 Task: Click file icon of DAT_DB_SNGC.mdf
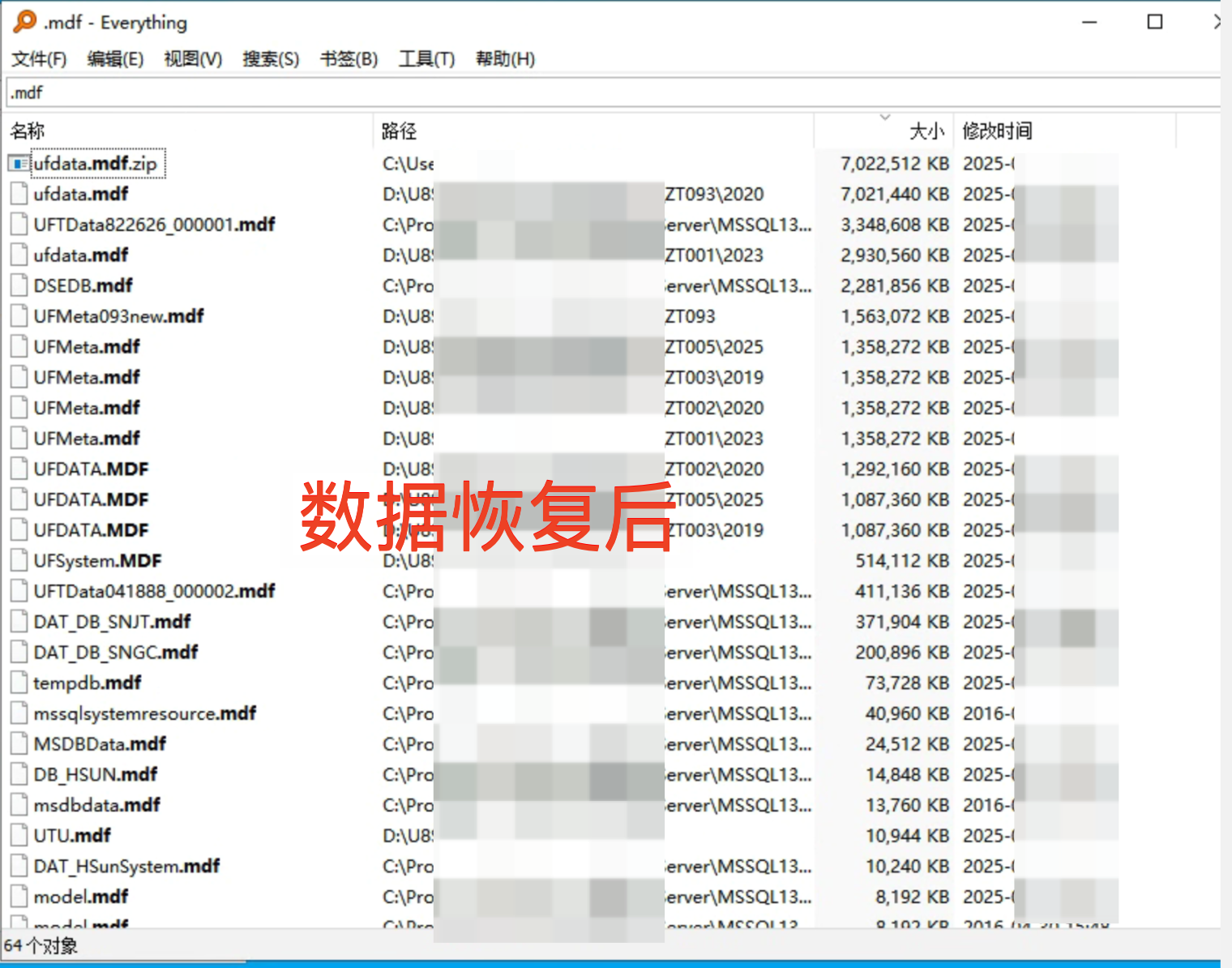(19, 653)
